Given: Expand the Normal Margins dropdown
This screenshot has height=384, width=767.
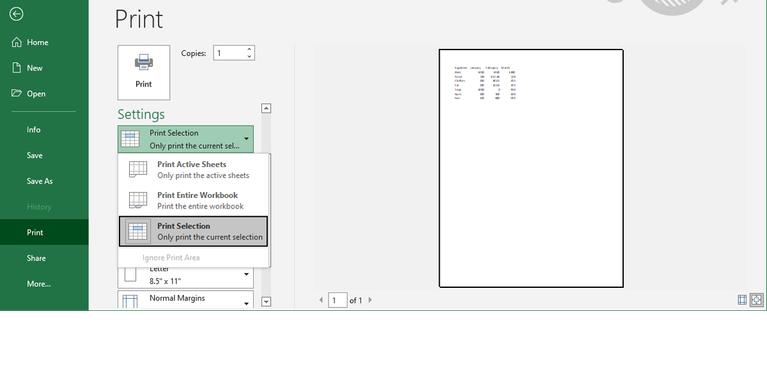Looking at the screenshot, I should coord(185,299).
